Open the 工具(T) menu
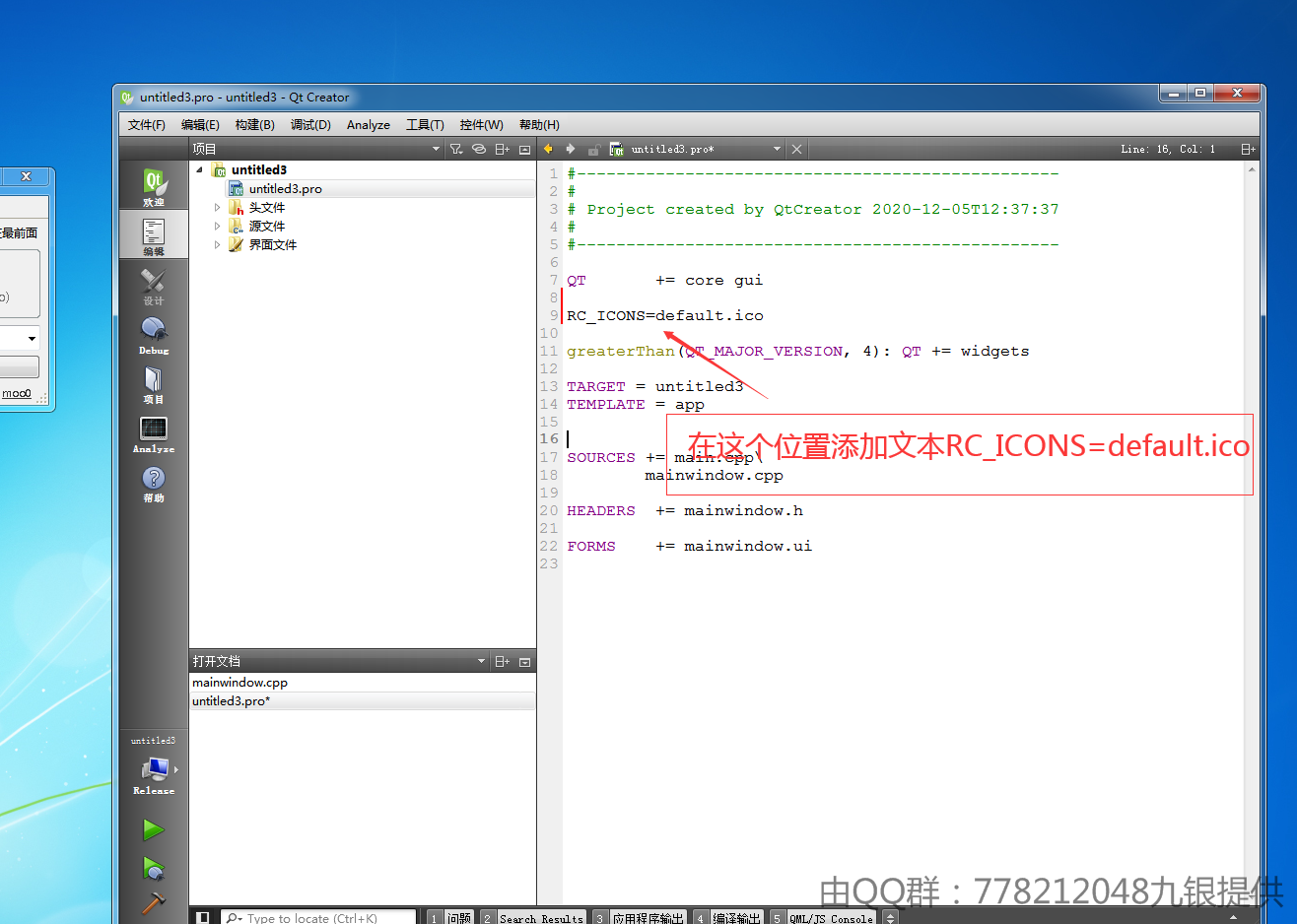 (x=425, y=125)
